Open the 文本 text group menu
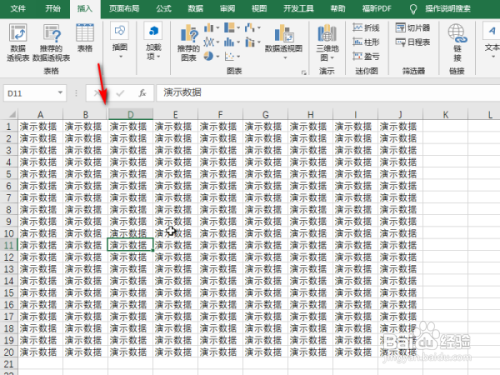 [x=492, y=41]
